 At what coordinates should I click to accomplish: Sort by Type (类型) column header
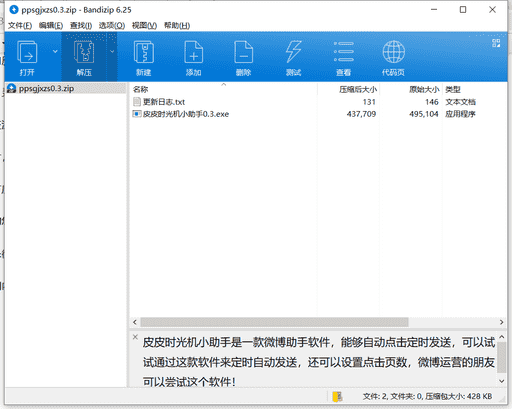(453, 89)
